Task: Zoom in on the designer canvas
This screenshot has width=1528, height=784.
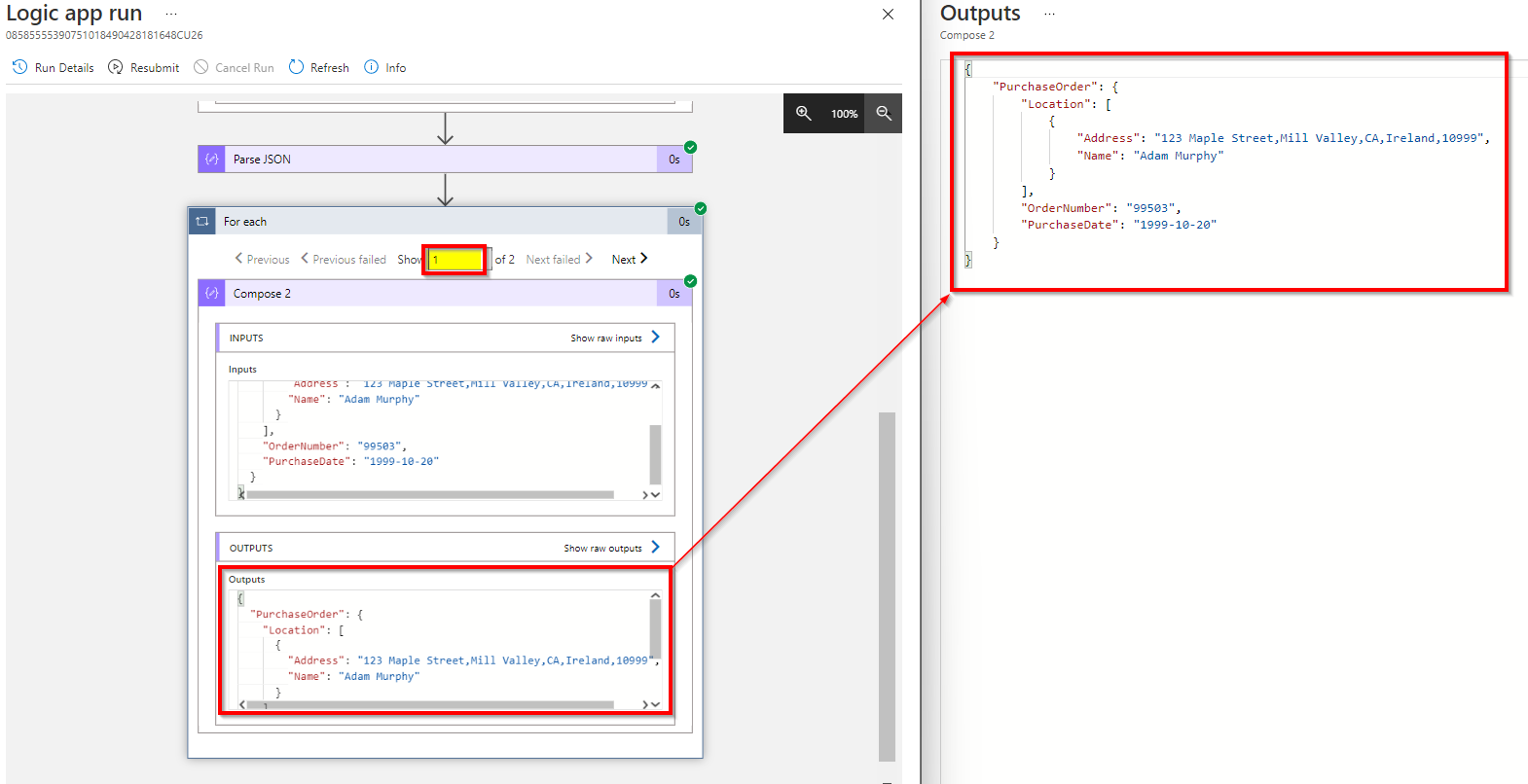Action: 804,114
